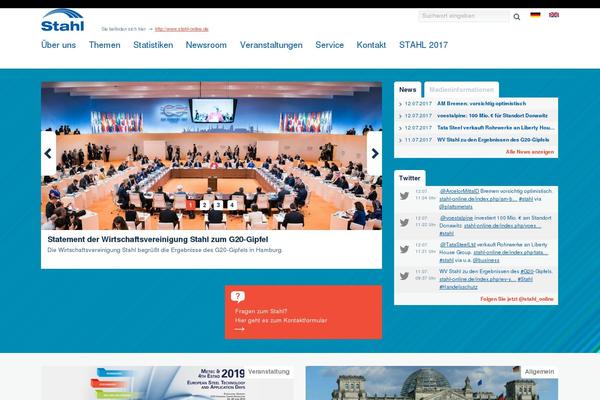Switch to English language flag
The height and width of the screenshot is (400, 600).
pos(554,15)
